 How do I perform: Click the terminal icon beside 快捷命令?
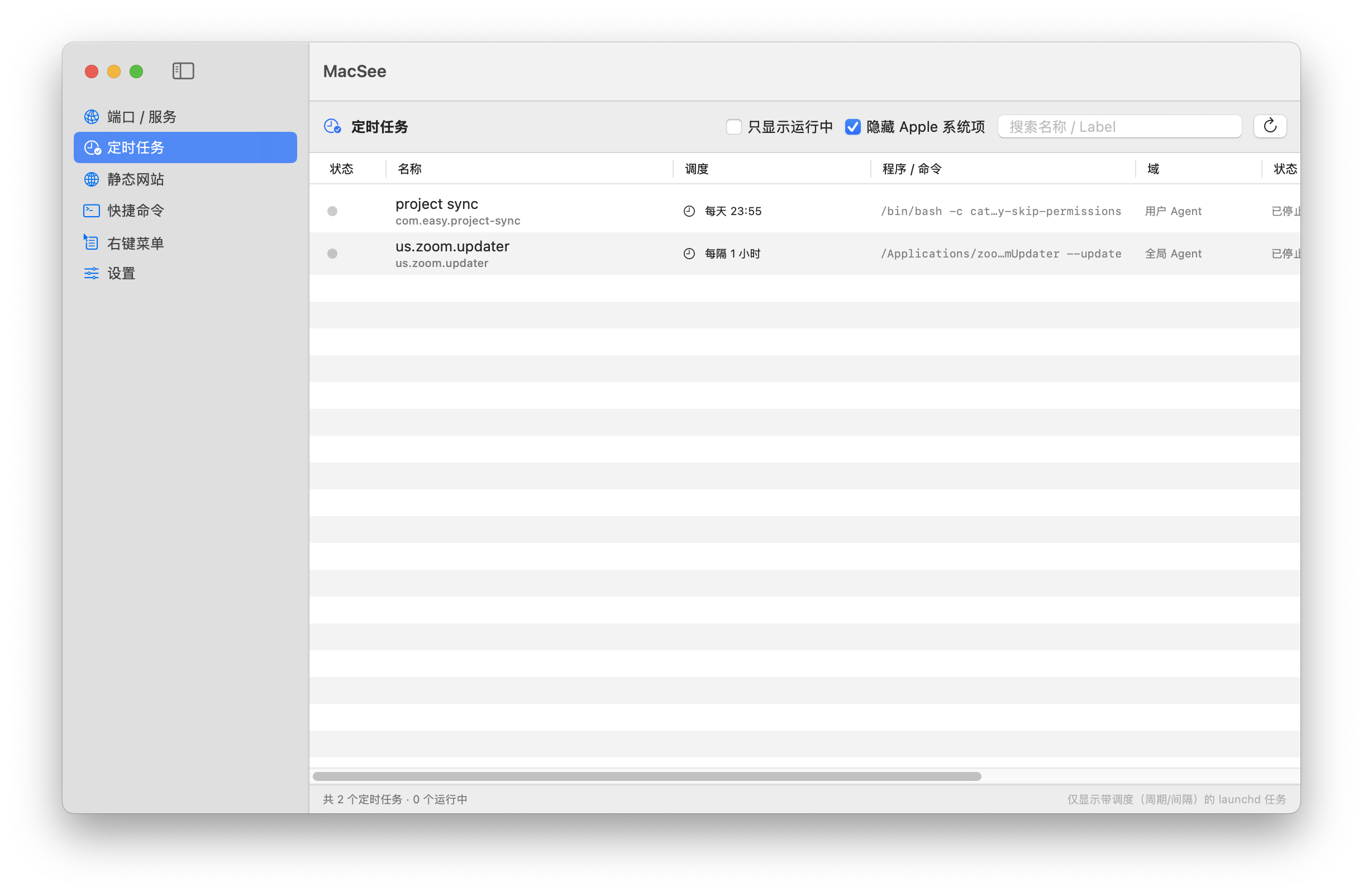(x=92, y=211)
